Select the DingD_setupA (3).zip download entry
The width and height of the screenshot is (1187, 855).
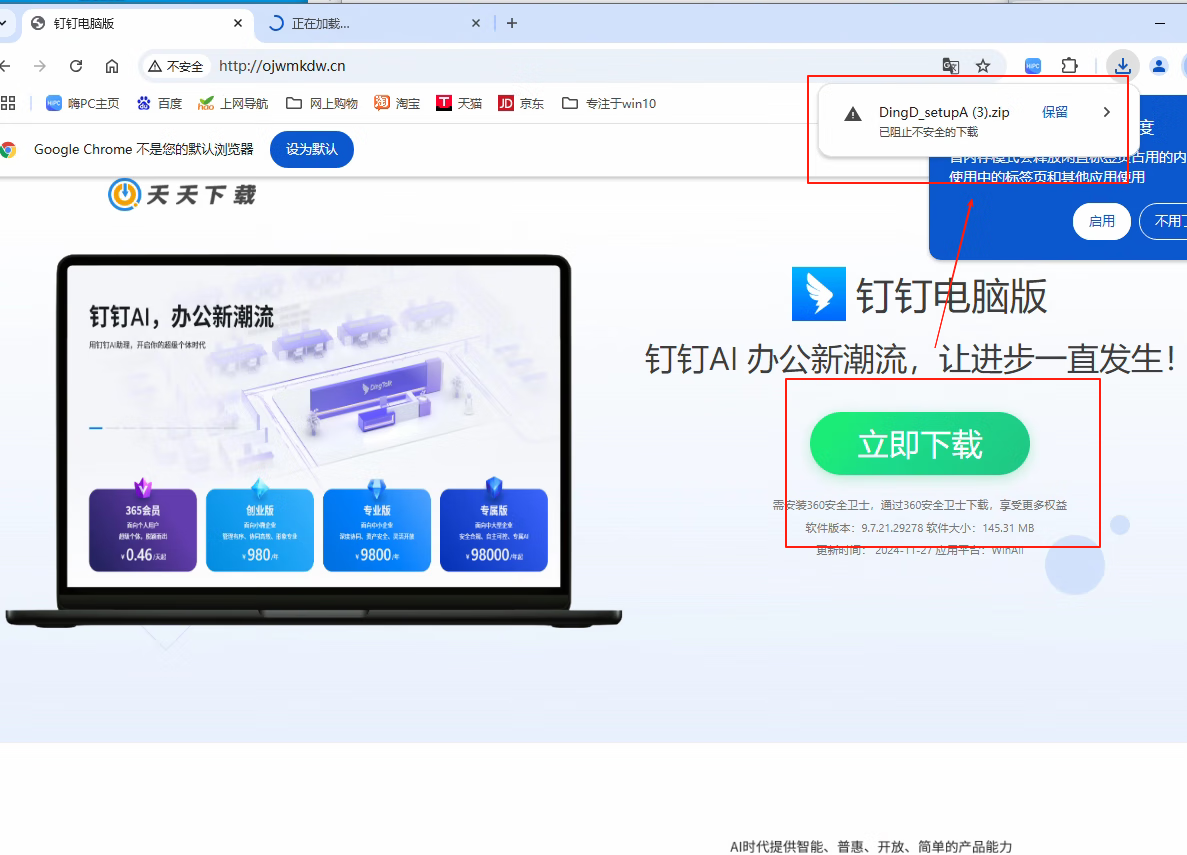pyautogui.click(x=944, y=112)
